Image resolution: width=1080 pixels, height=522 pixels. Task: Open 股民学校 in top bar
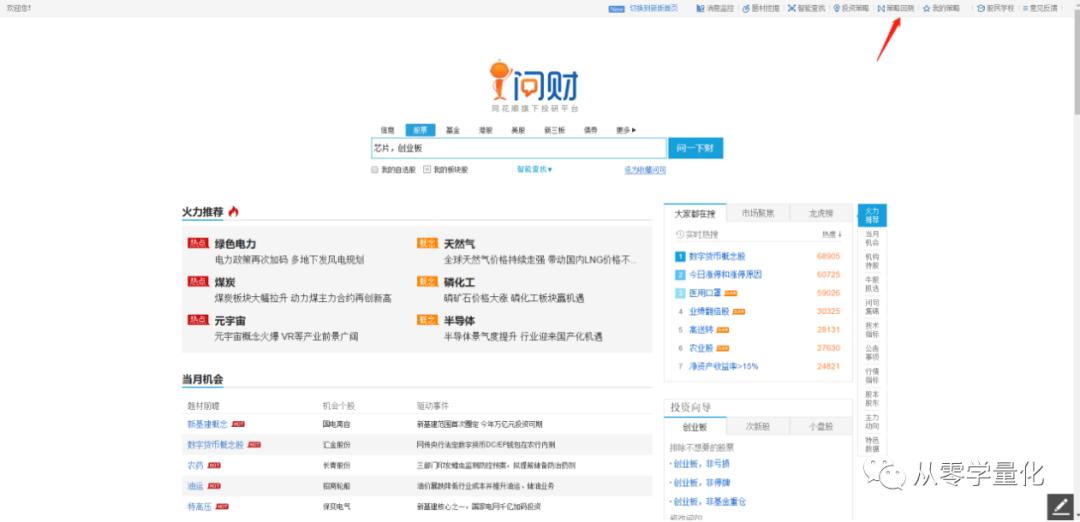point(995,8)
